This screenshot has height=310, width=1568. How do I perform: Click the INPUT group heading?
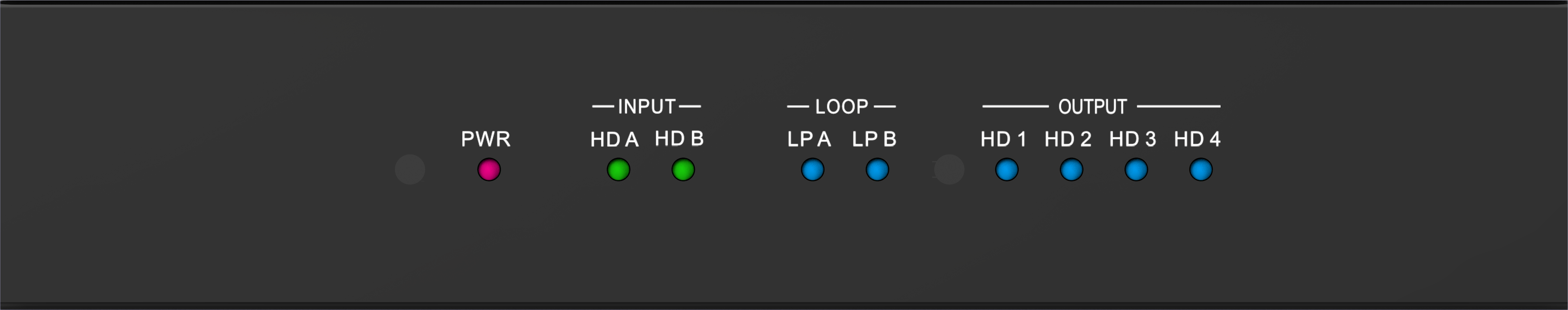pyautogui.click(x=646, y=106)
